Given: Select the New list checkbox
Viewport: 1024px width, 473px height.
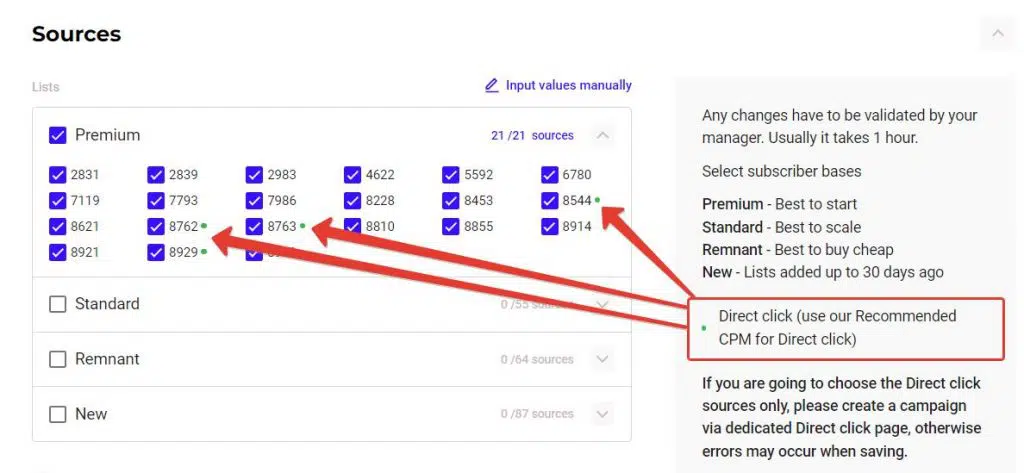Looking at the screenshot, I should click(x=58, y=414).
